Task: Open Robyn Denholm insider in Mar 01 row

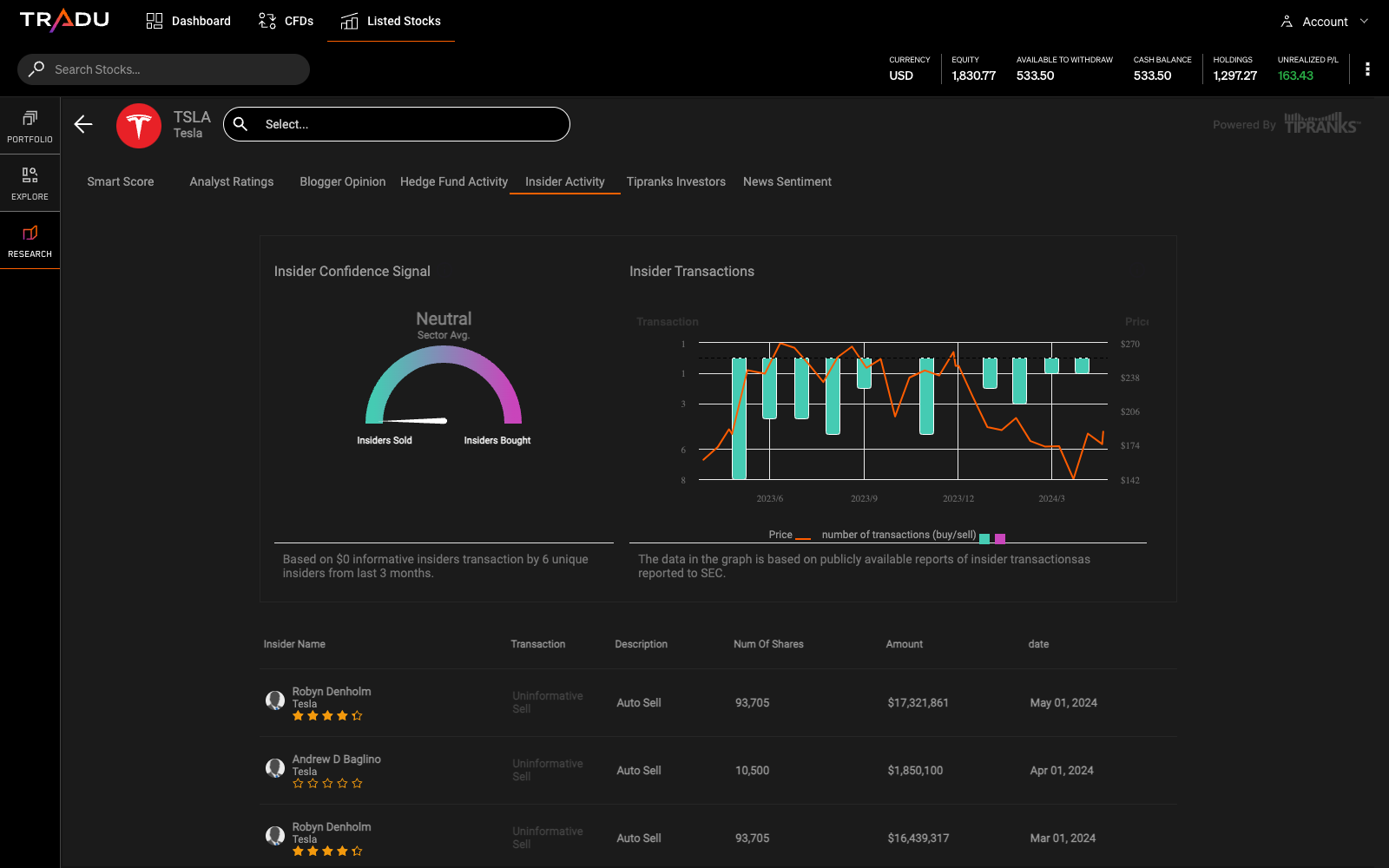Action: click(332, 827)
